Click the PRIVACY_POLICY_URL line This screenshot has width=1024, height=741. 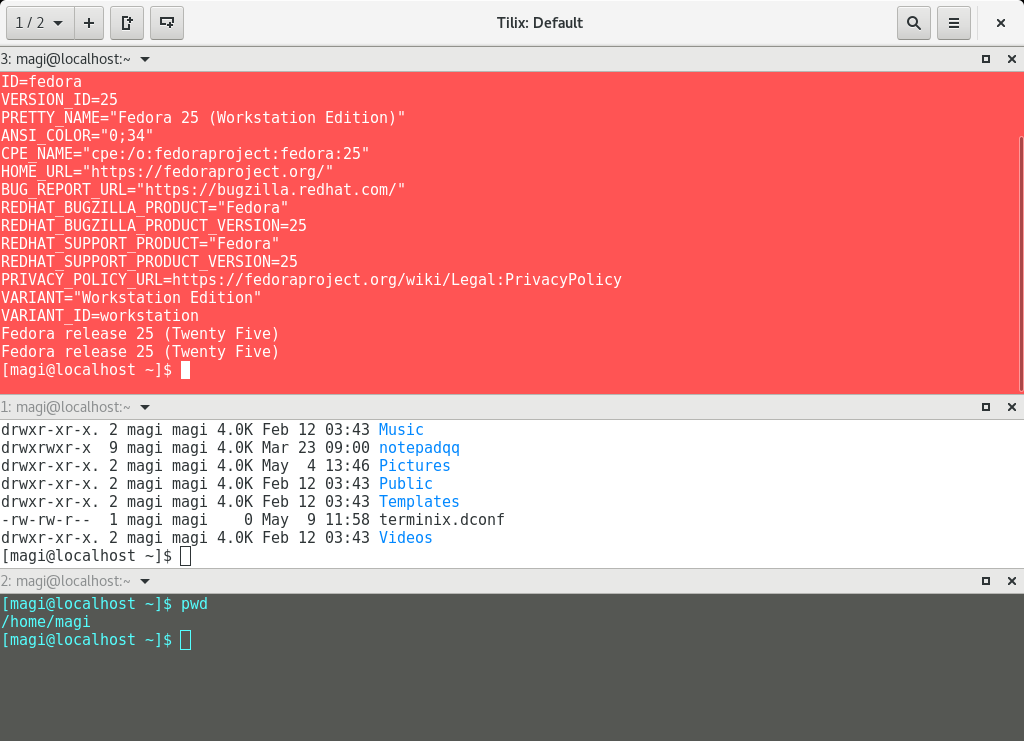point(312,280)
